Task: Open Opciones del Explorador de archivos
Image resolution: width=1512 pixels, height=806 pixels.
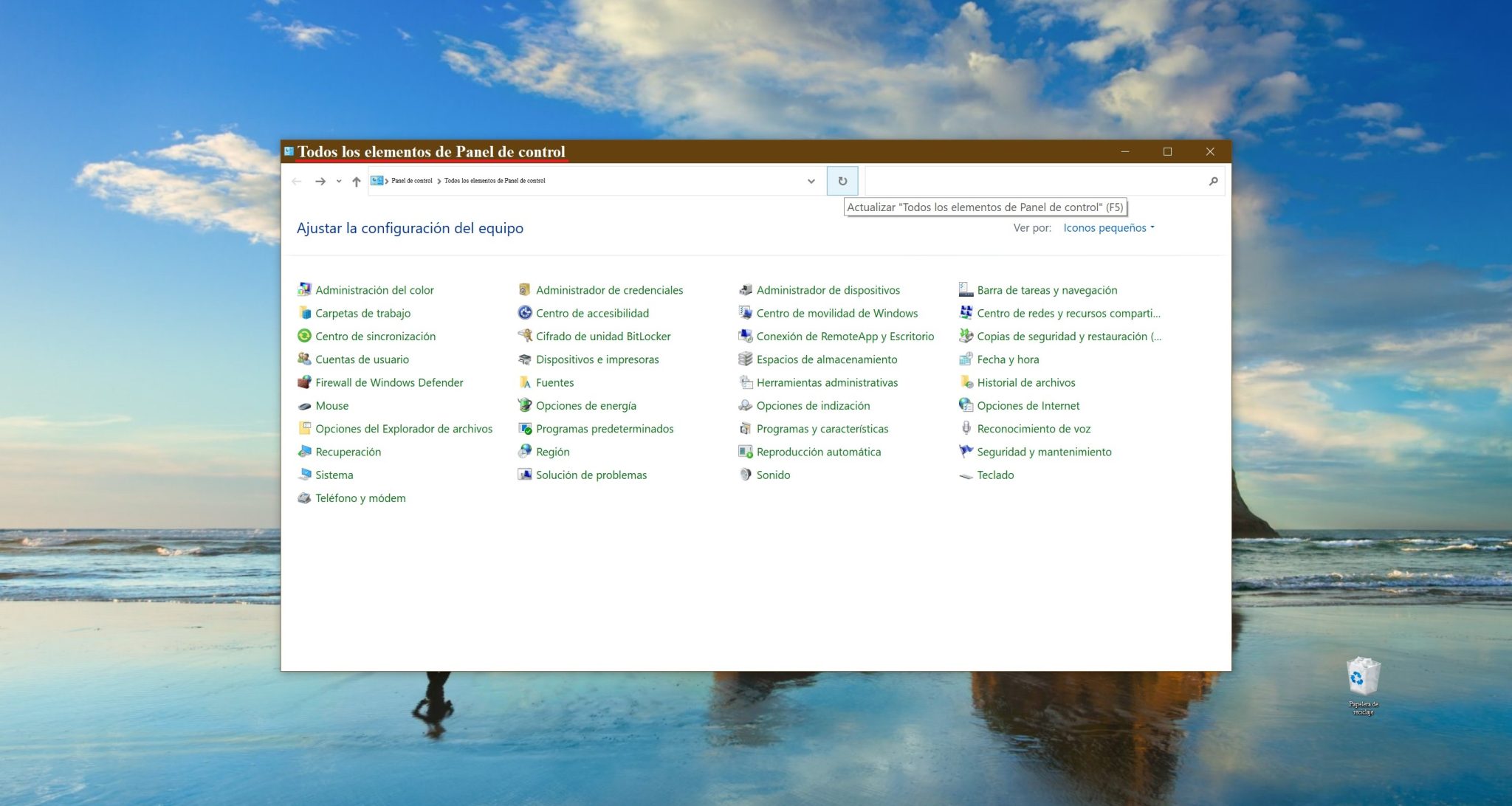Action: pyautogui.click(x=404, y=428)
